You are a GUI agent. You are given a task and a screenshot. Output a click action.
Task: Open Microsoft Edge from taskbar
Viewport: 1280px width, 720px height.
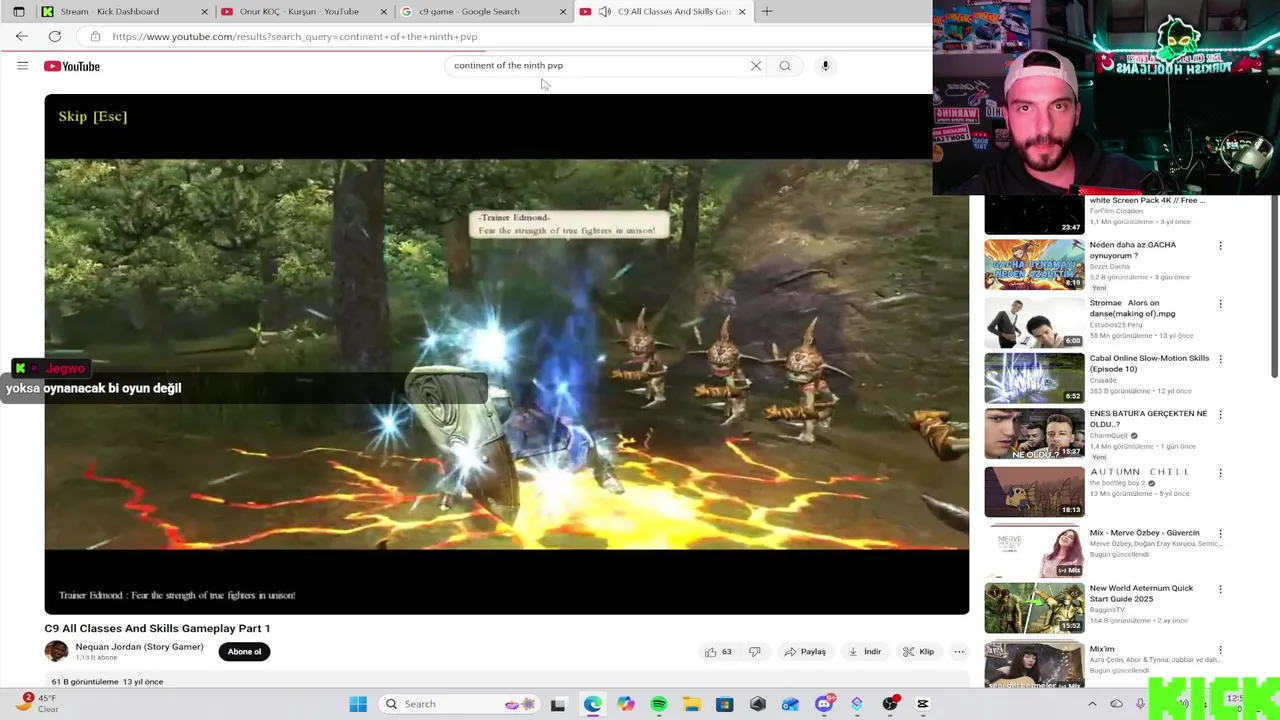[x=593, y=704]
